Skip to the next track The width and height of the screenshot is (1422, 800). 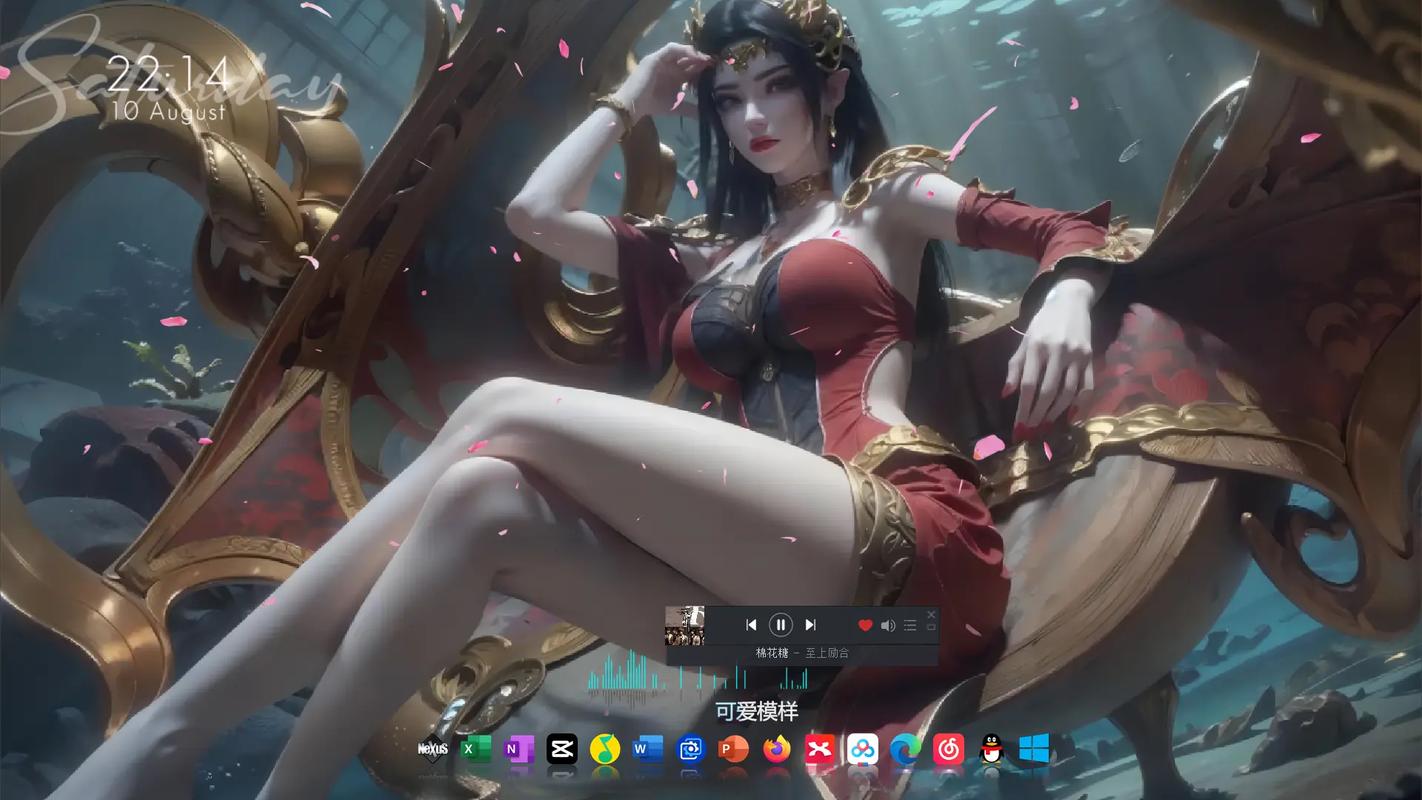click(x=811, y=625)
